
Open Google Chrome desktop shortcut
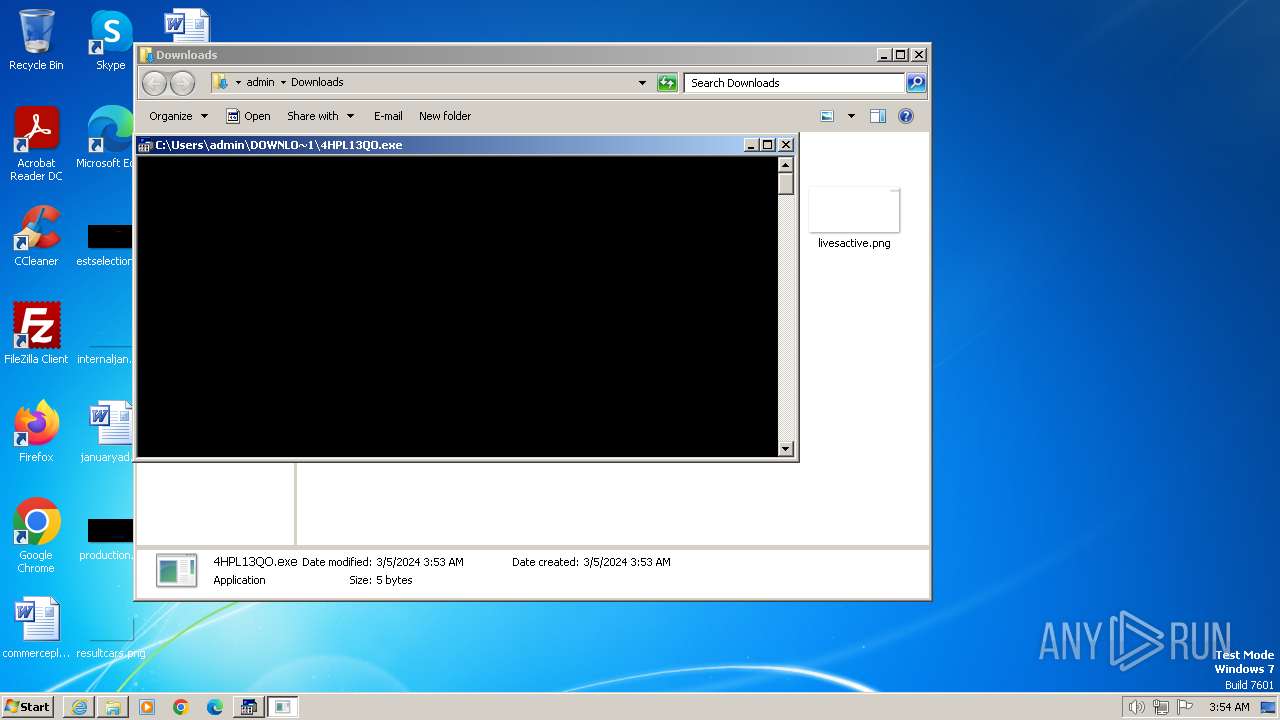(x=36, y=536)
